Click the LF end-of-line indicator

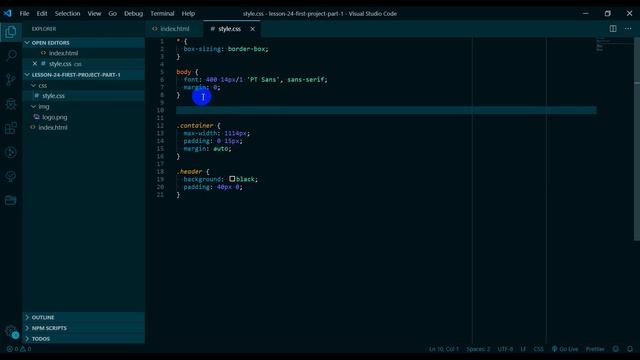click(523, 349)
